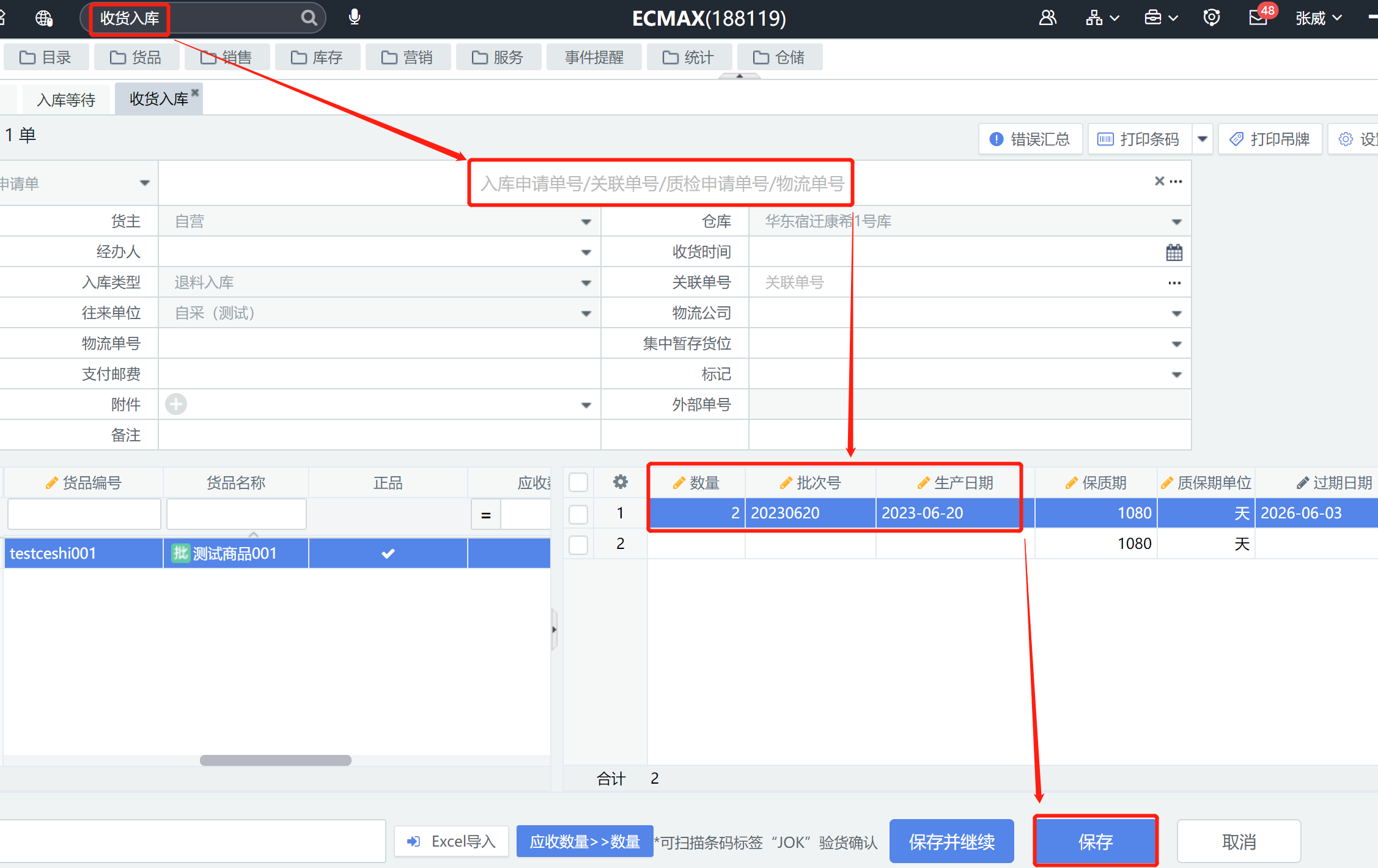
Task: Toggle the checkbox for batch row 1
Action: click(578, 513)
